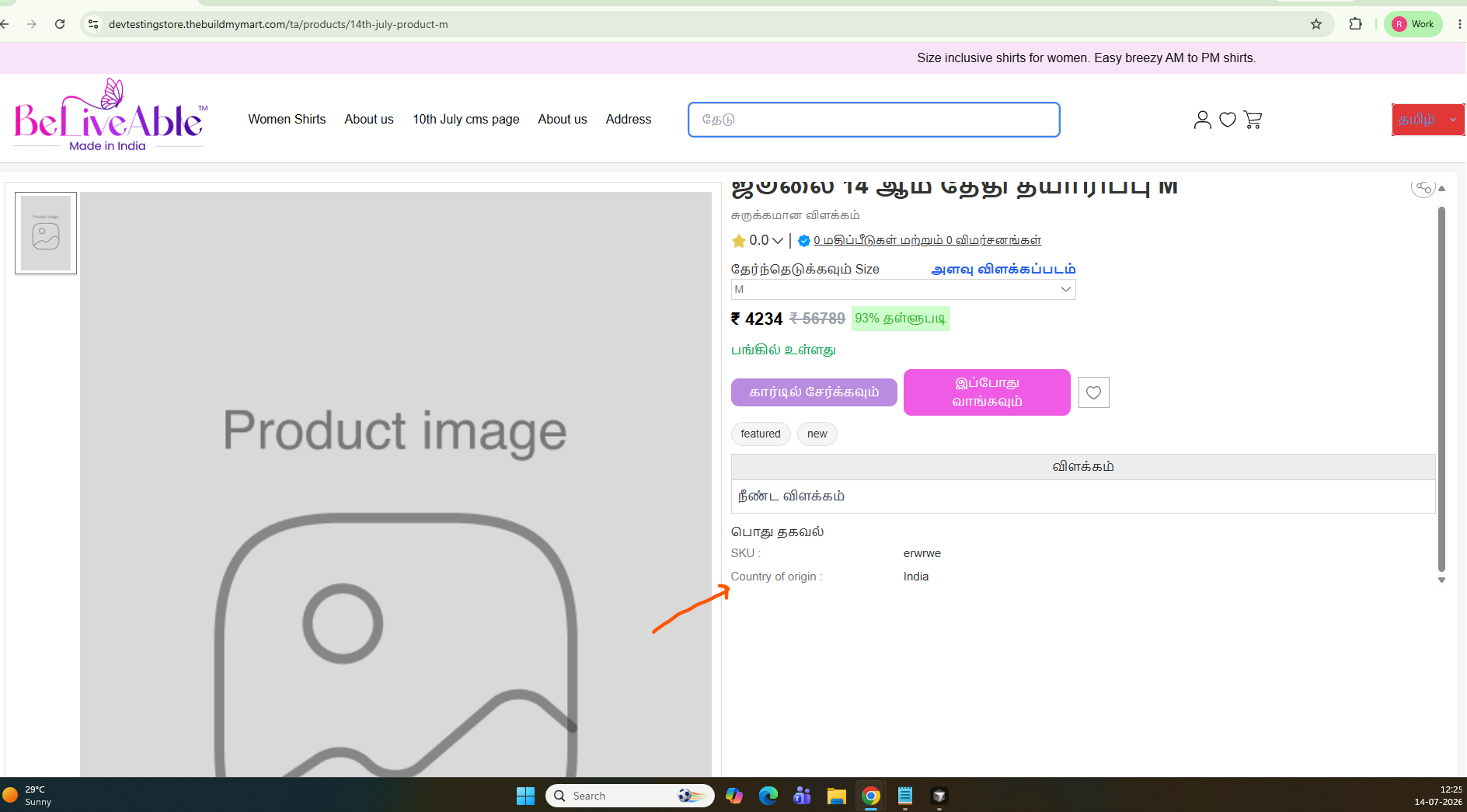Go to the Address page
Viewport: 1467px width, 812px height.
point(629,119)
